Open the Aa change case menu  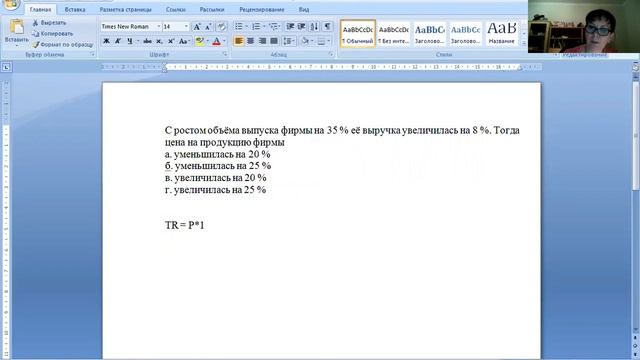click(184, 41)
